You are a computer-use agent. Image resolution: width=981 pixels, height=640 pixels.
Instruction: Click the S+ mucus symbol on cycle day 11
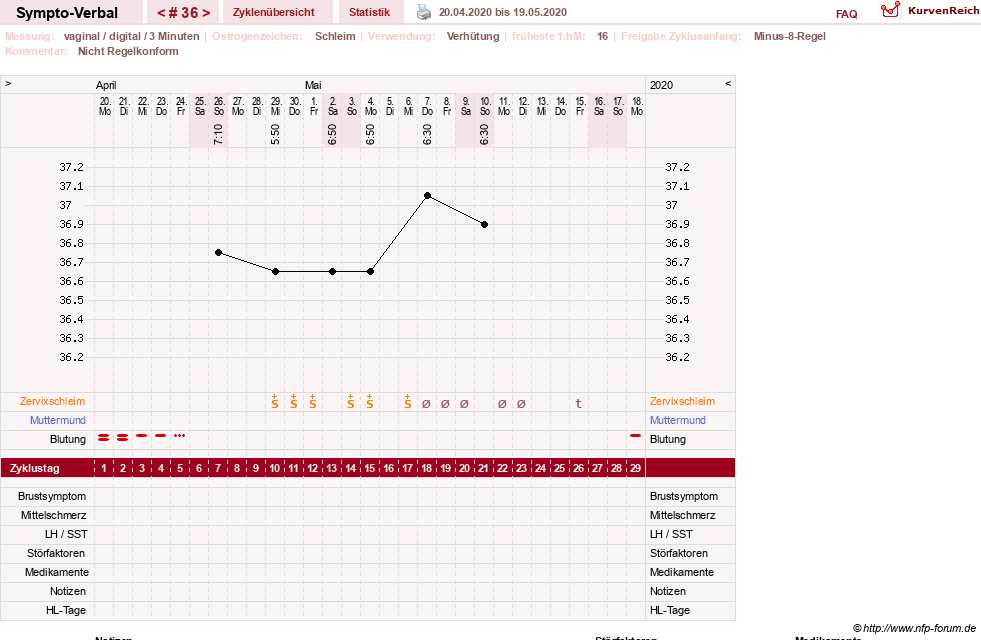click(293, 402)
